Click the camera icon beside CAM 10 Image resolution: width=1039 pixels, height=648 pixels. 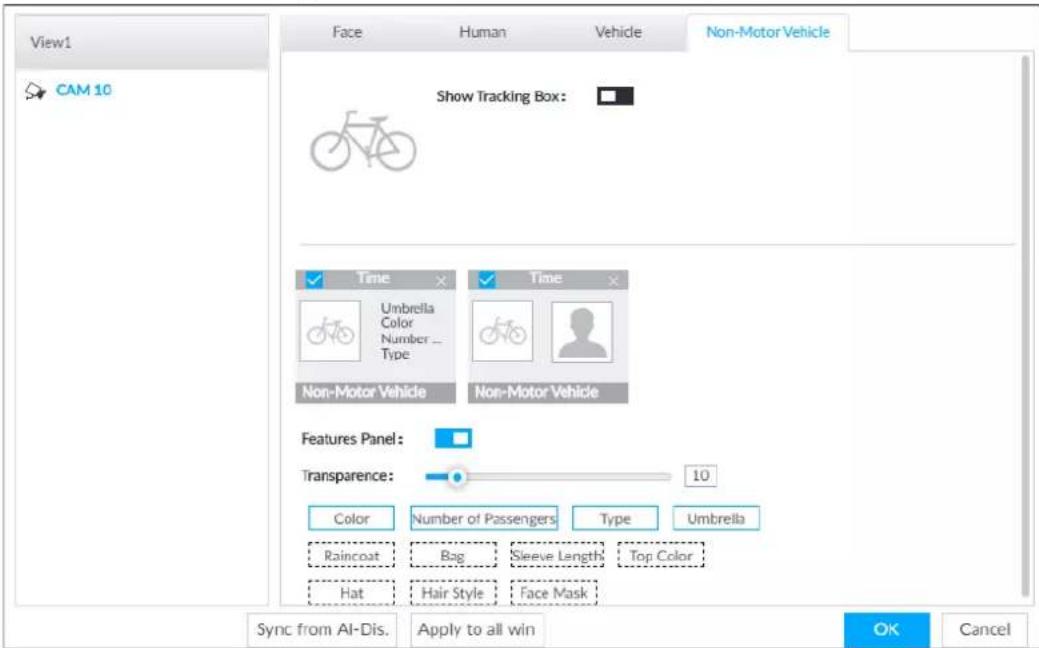(35, 91)
